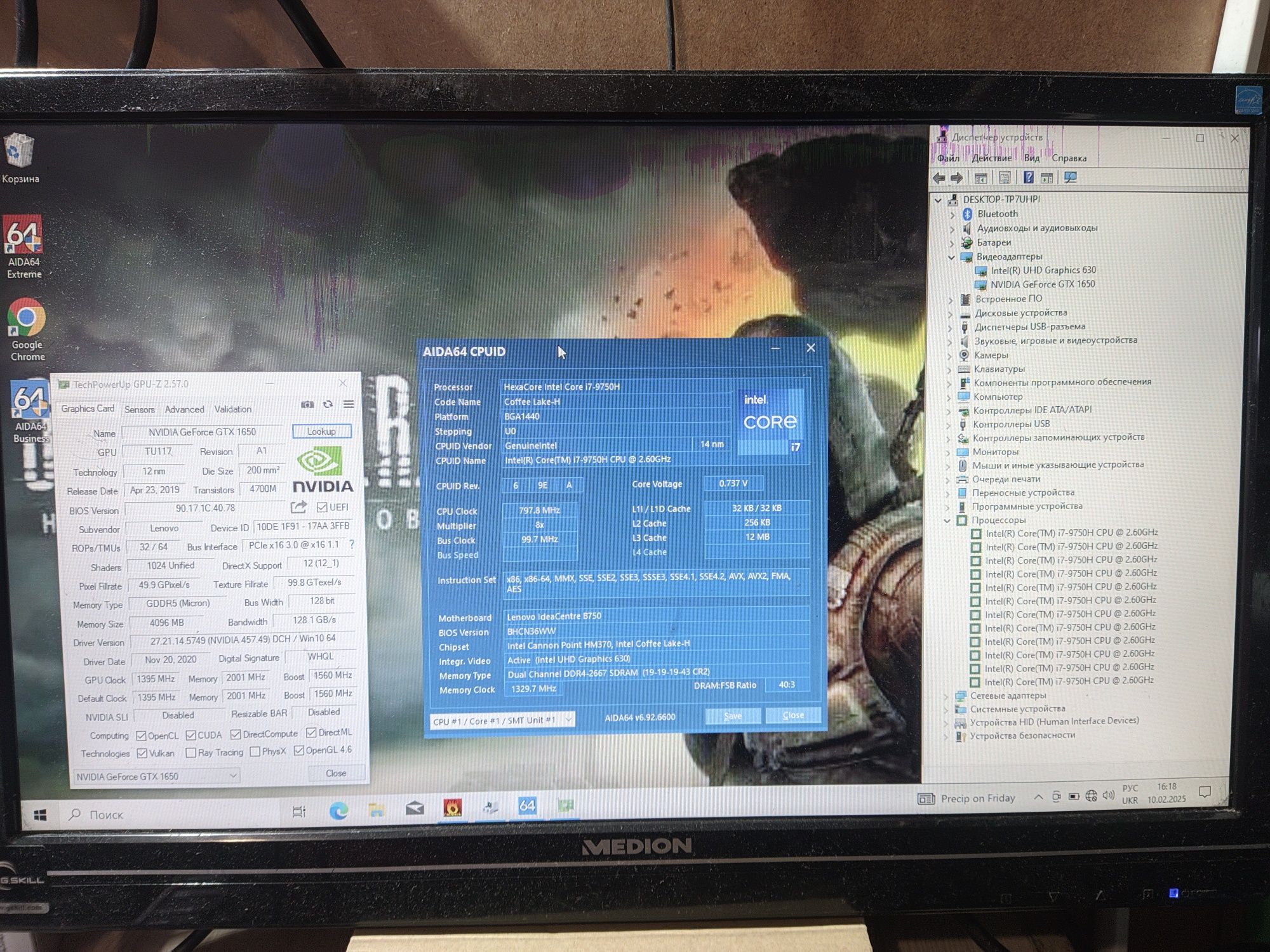Toggle the CUDA checkbox

(x=190, y=735)
